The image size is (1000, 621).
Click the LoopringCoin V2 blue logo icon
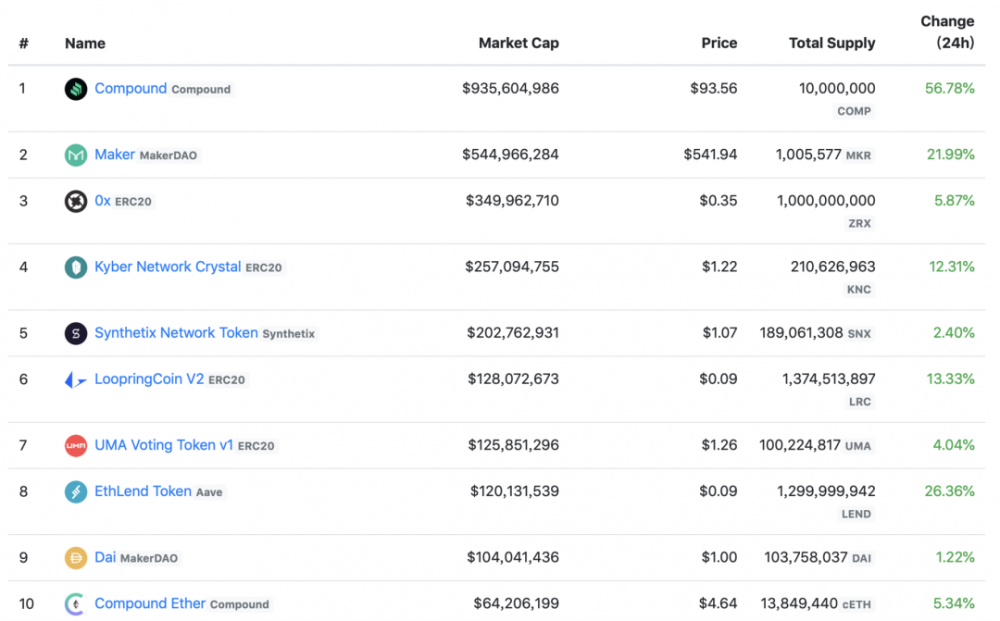pyautogui.click(x=76, y=380)
